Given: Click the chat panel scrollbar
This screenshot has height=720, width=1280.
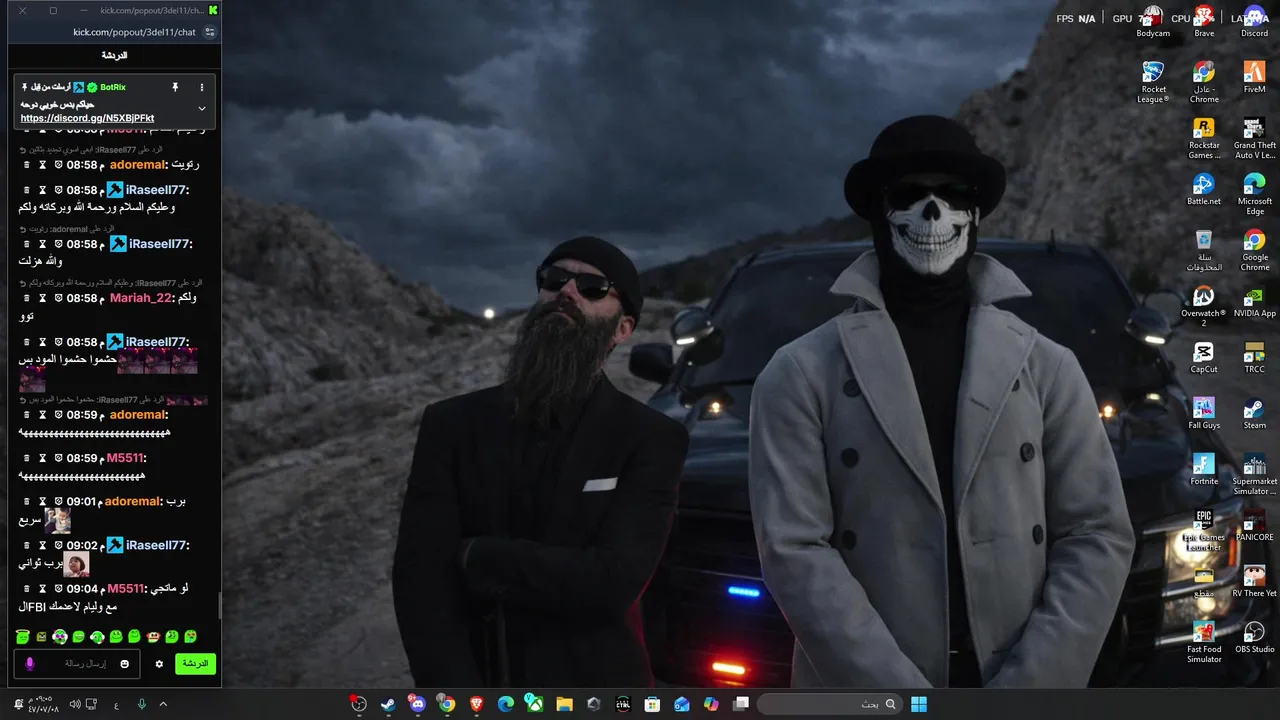Looking at the screenshot, I should [219, 606].
